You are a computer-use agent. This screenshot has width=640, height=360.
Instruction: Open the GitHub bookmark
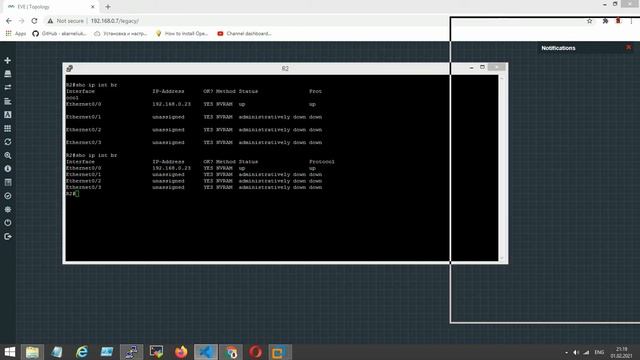point(60,33)
